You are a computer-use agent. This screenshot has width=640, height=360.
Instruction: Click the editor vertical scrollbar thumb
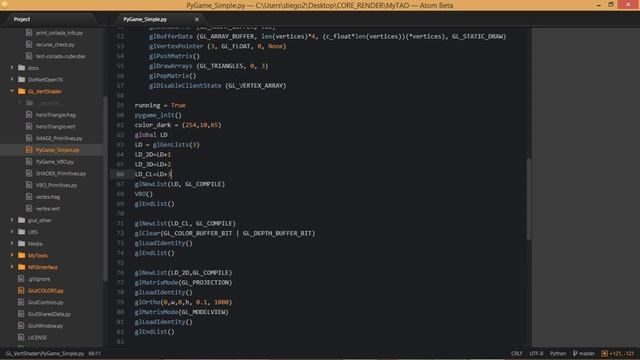(529, 199)
